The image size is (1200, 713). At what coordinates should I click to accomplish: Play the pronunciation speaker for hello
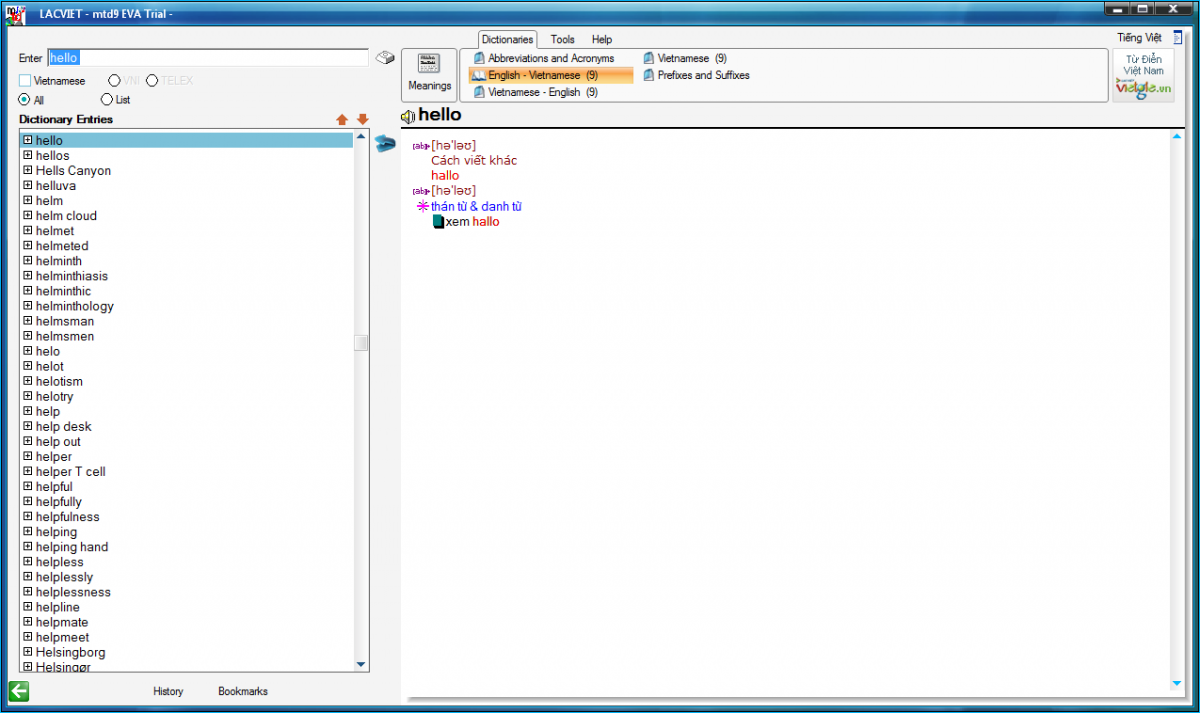tap(408, 117)
